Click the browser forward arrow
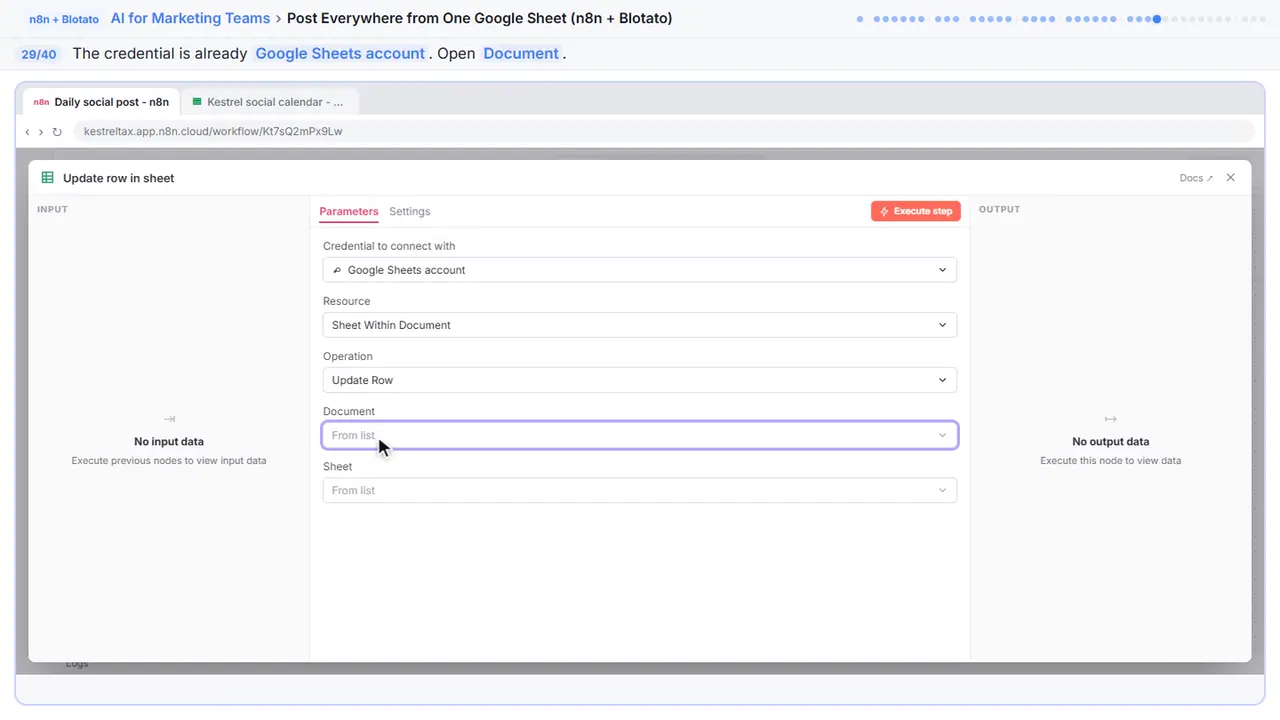 tap(41, 131)
